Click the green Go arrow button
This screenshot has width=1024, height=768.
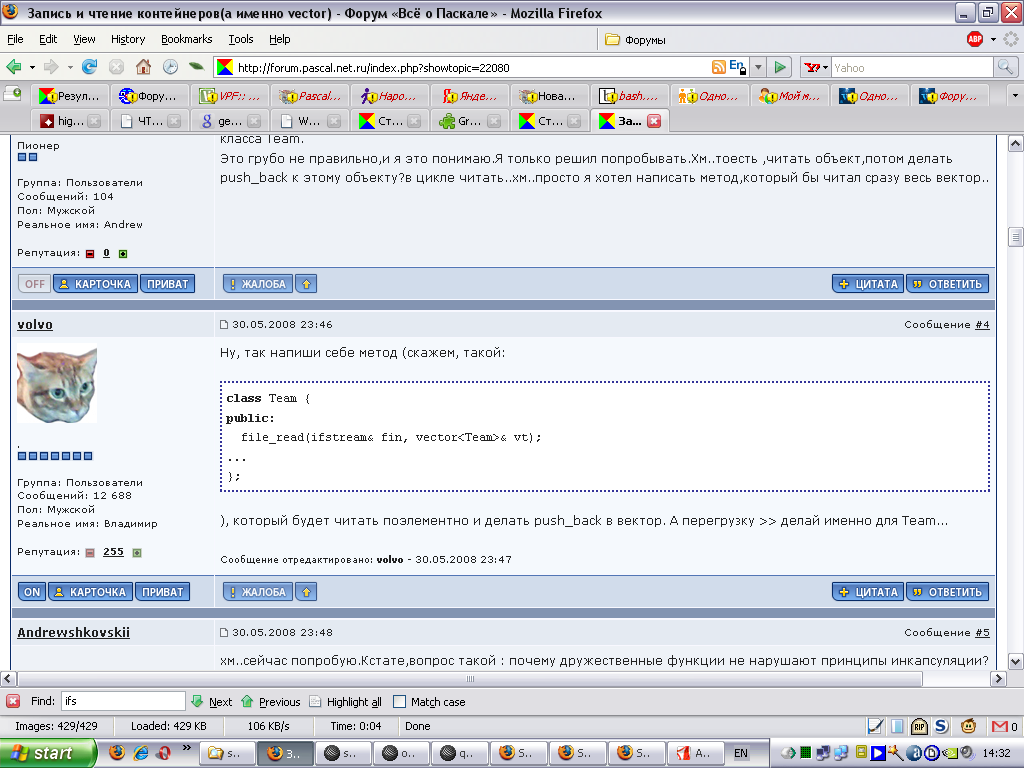tap(781, 67)
